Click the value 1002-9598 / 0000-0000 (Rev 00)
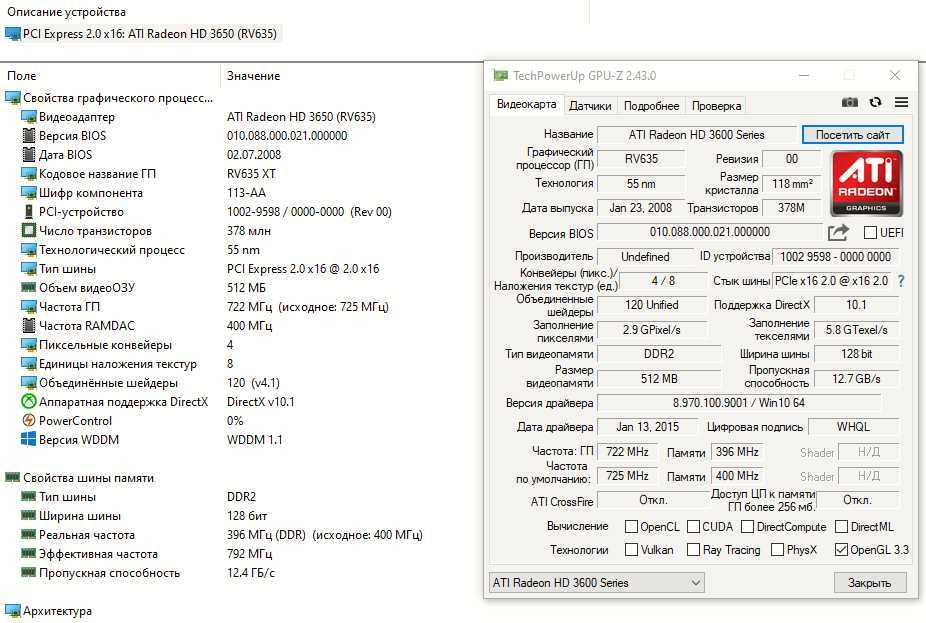Viewport: 926px width, 623px height. click(x=309, y=211)
